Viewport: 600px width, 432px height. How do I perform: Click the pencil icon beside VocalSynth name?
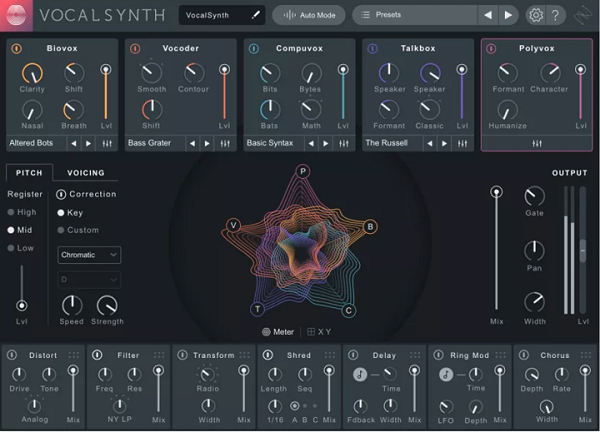[255, 15]
